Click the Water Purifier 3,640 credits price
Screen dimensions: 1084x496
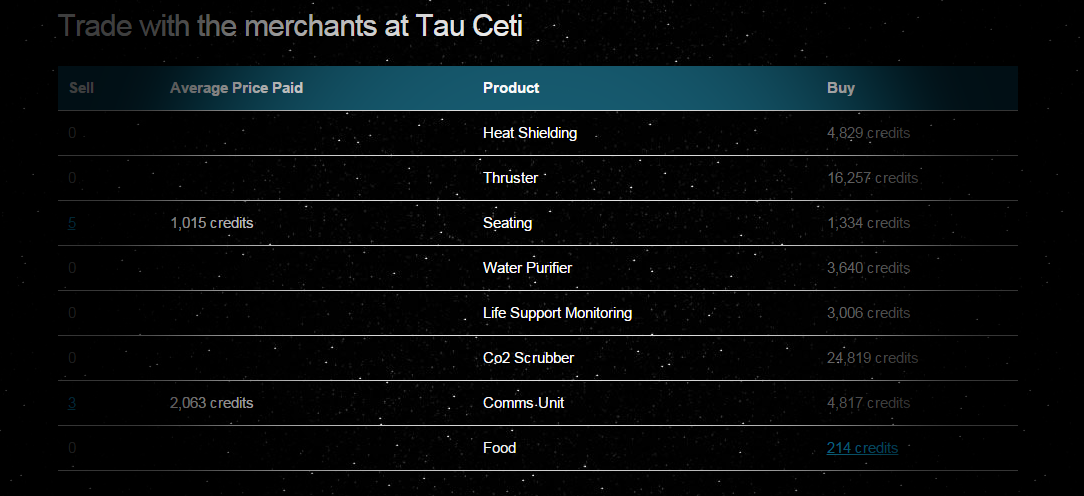(868, 268)
